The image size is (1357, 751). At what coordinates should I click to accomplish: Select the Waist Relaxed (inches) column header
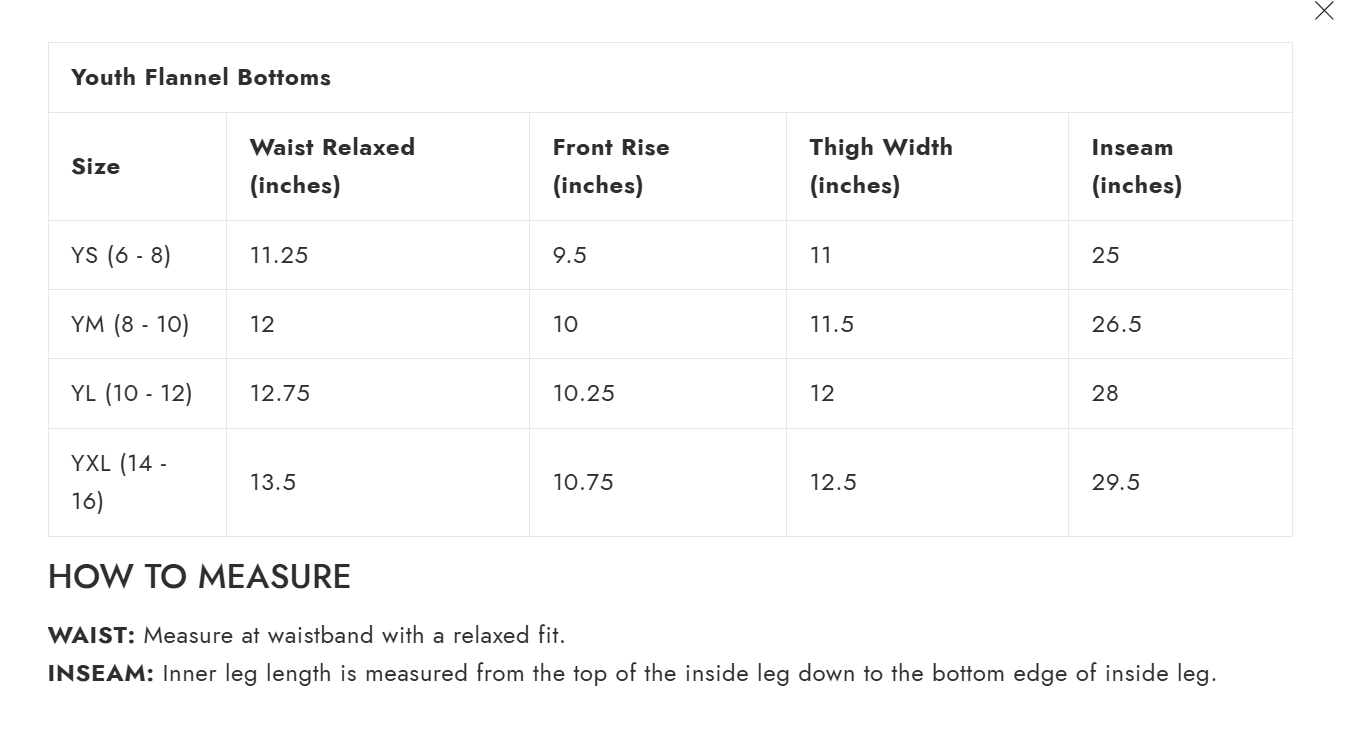(331, 166)
